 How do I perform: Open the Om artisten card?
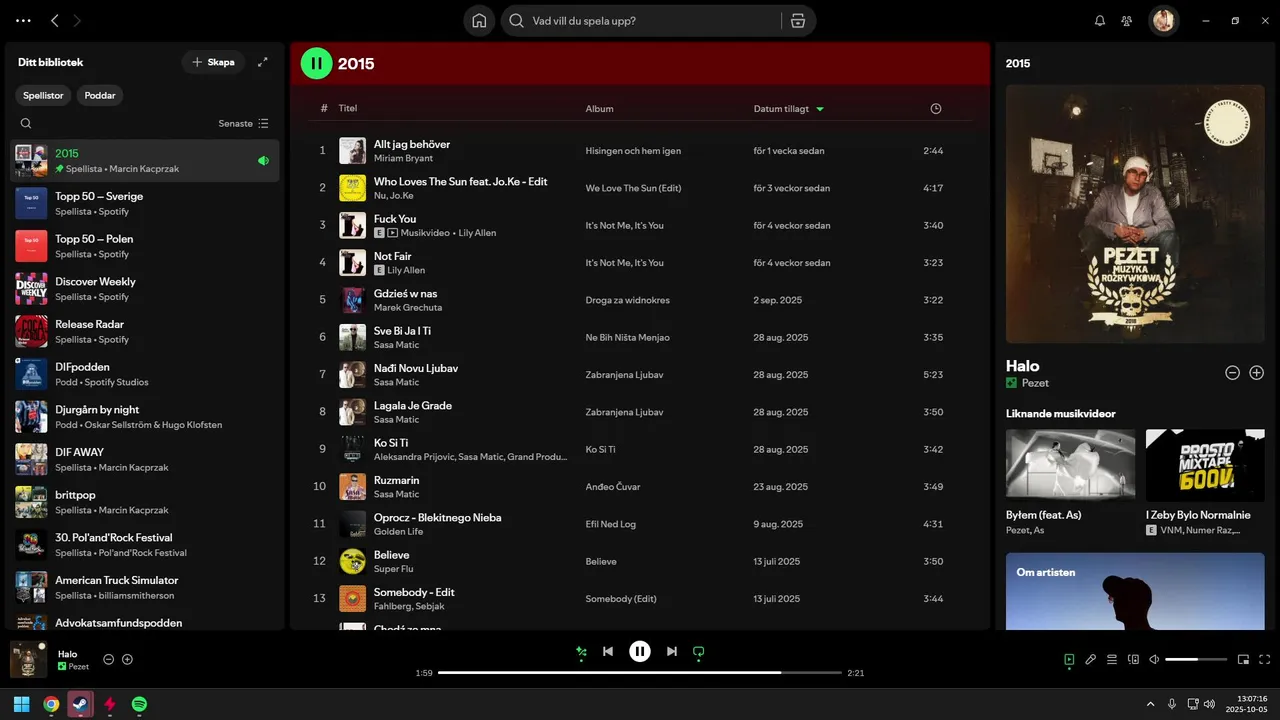click(x=1135, y=591)
